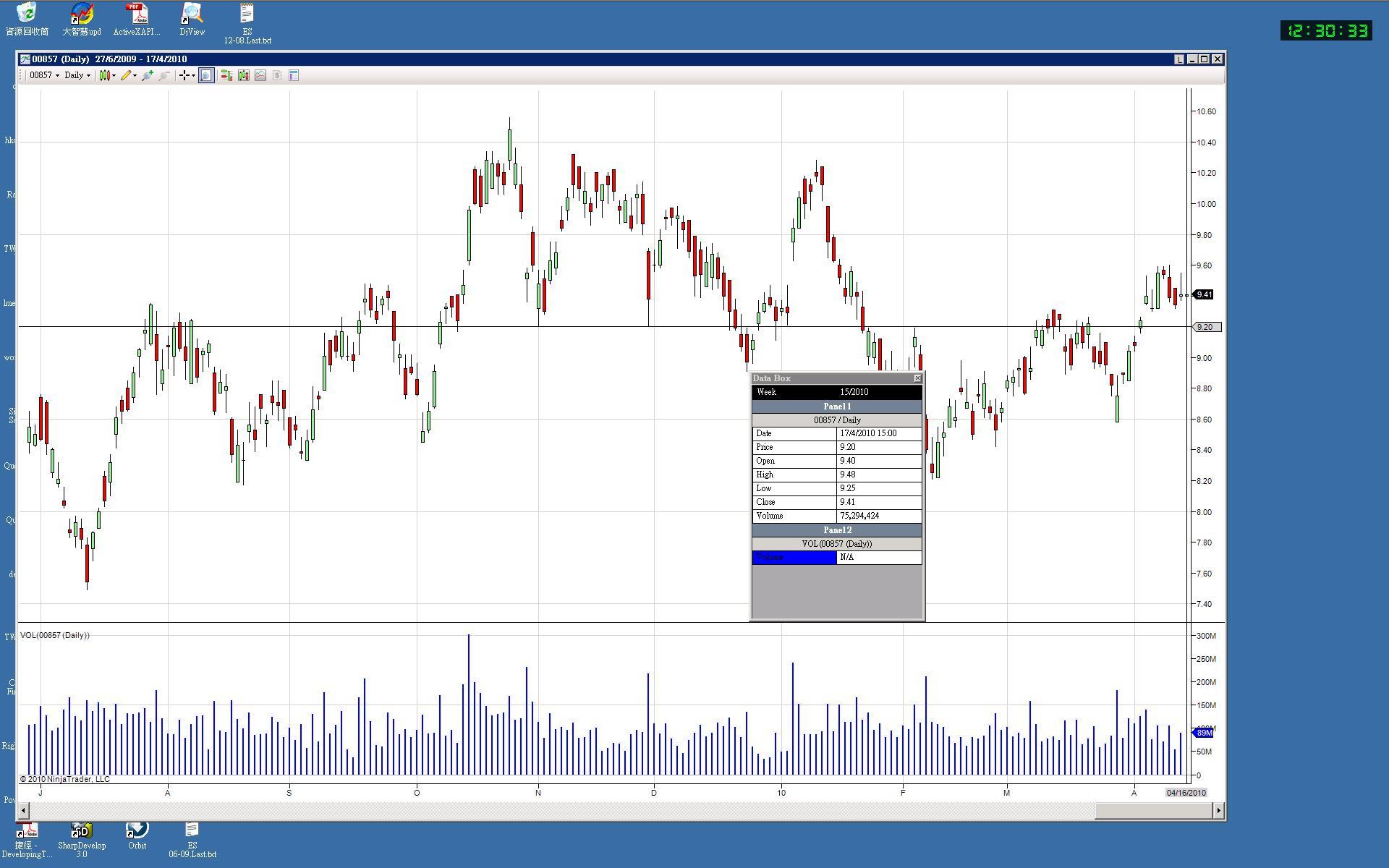Open the chart Properties icon

click(294, 75)
